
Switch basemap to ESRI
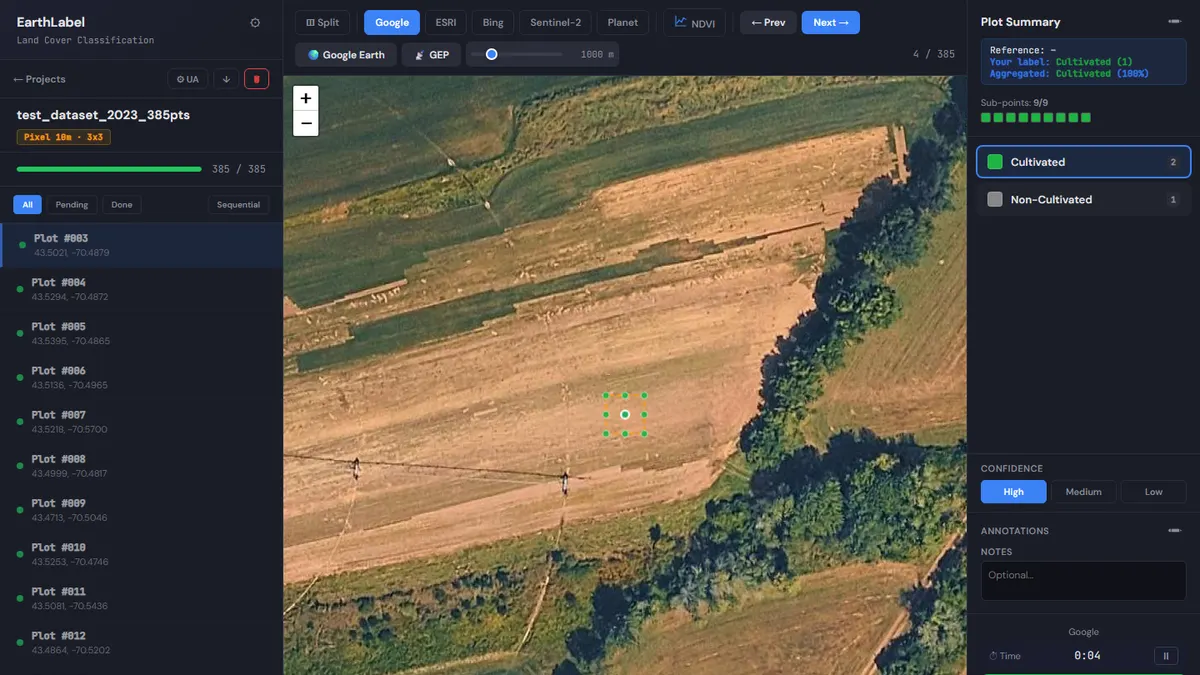pos(445,22)
